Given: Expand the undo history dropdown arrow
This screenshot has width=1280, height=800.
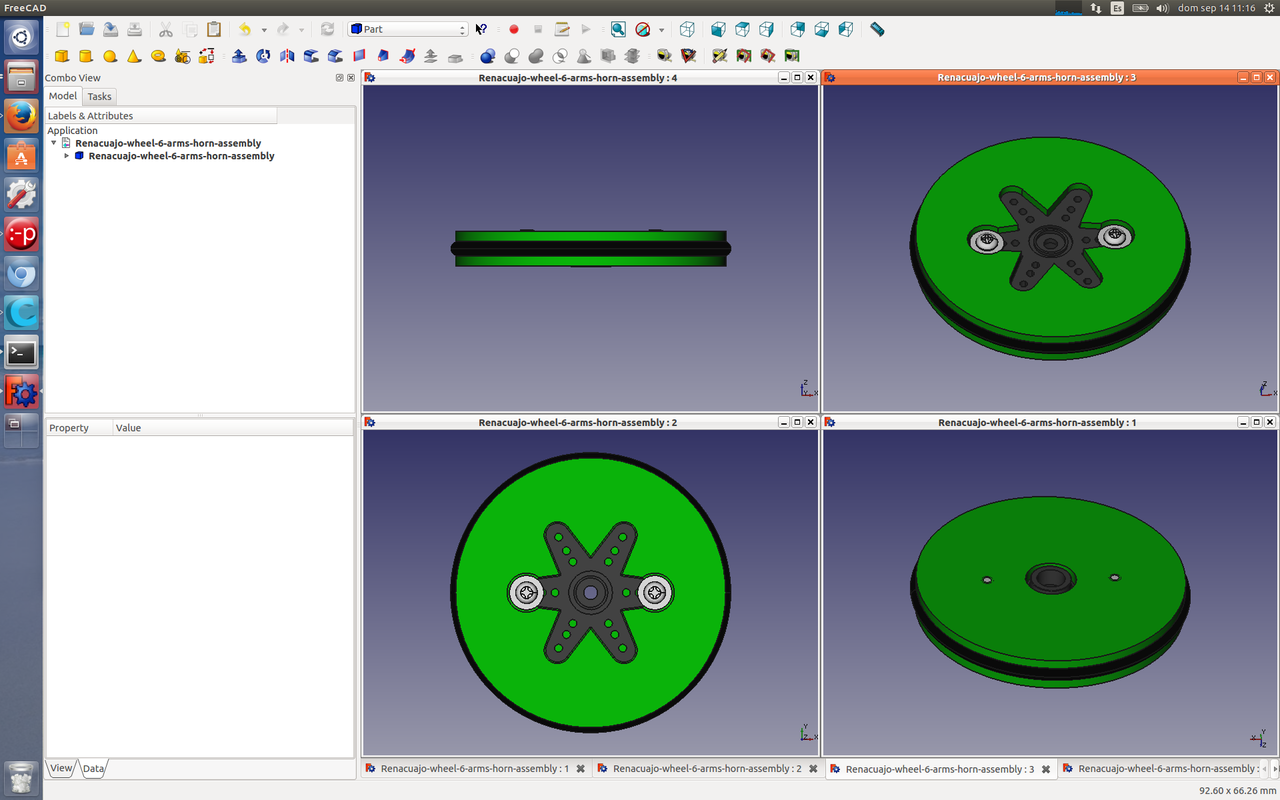Looking at the screenshot, I should click(264, 30).
